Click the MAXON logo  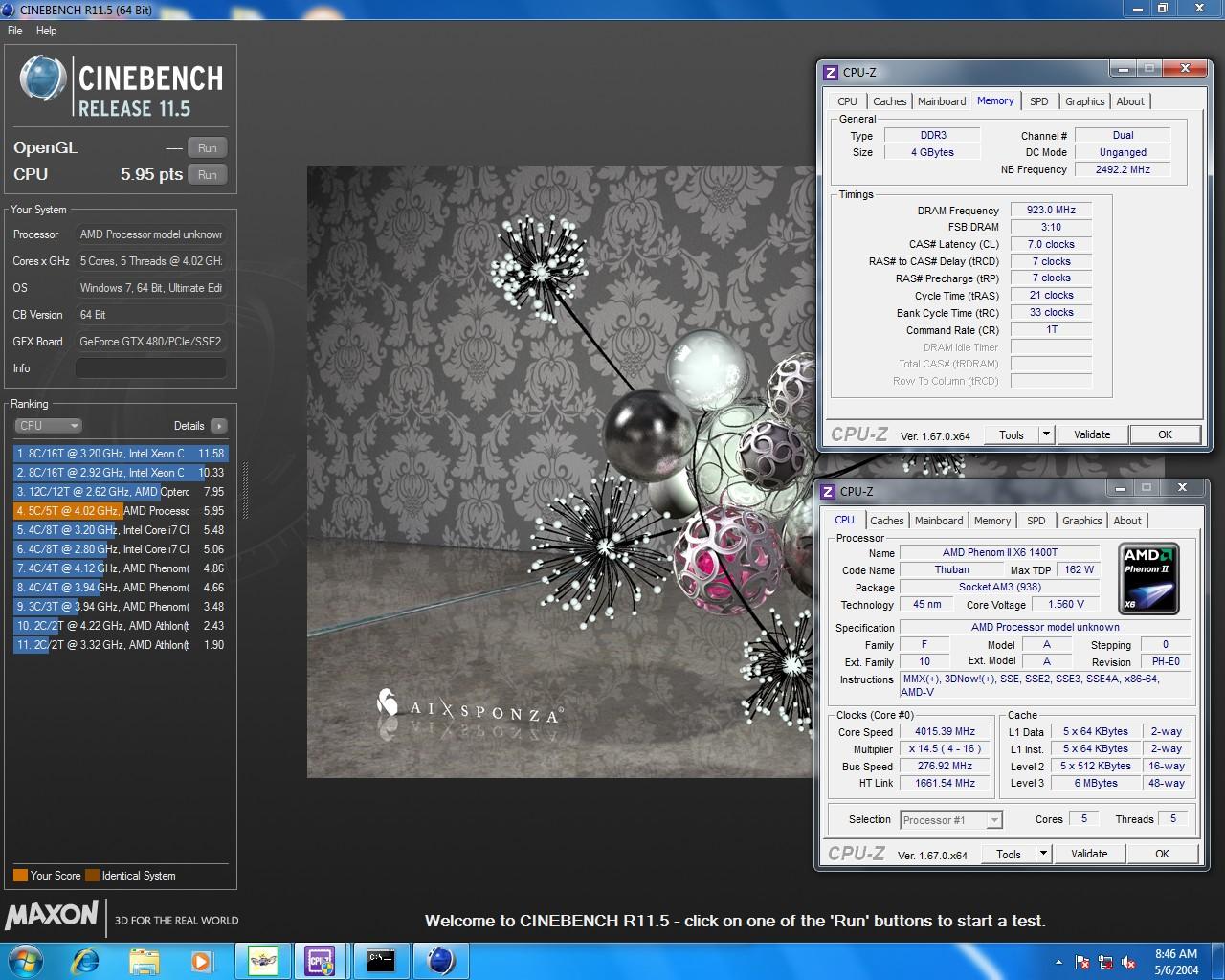point(52,916)
